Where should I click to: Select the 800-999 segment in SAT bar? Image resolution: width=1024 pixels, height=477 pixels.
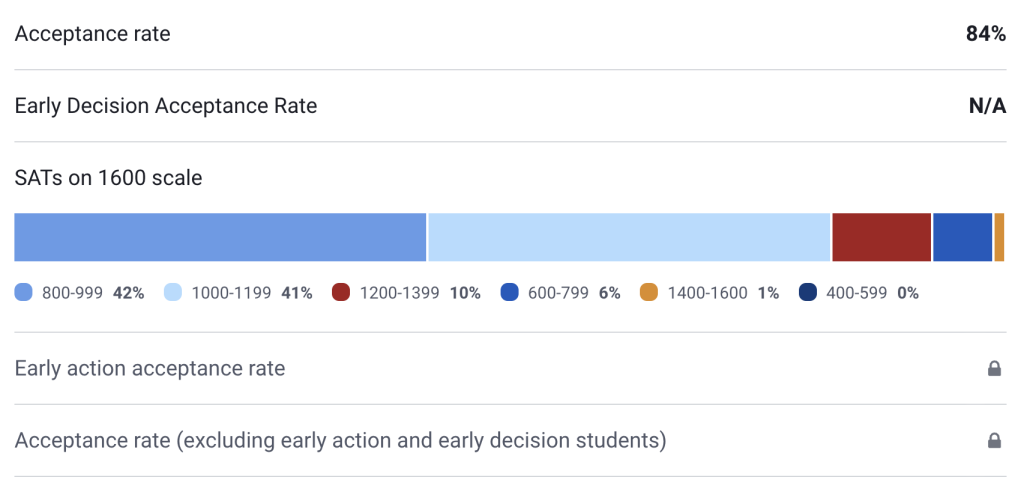(220, 237)
